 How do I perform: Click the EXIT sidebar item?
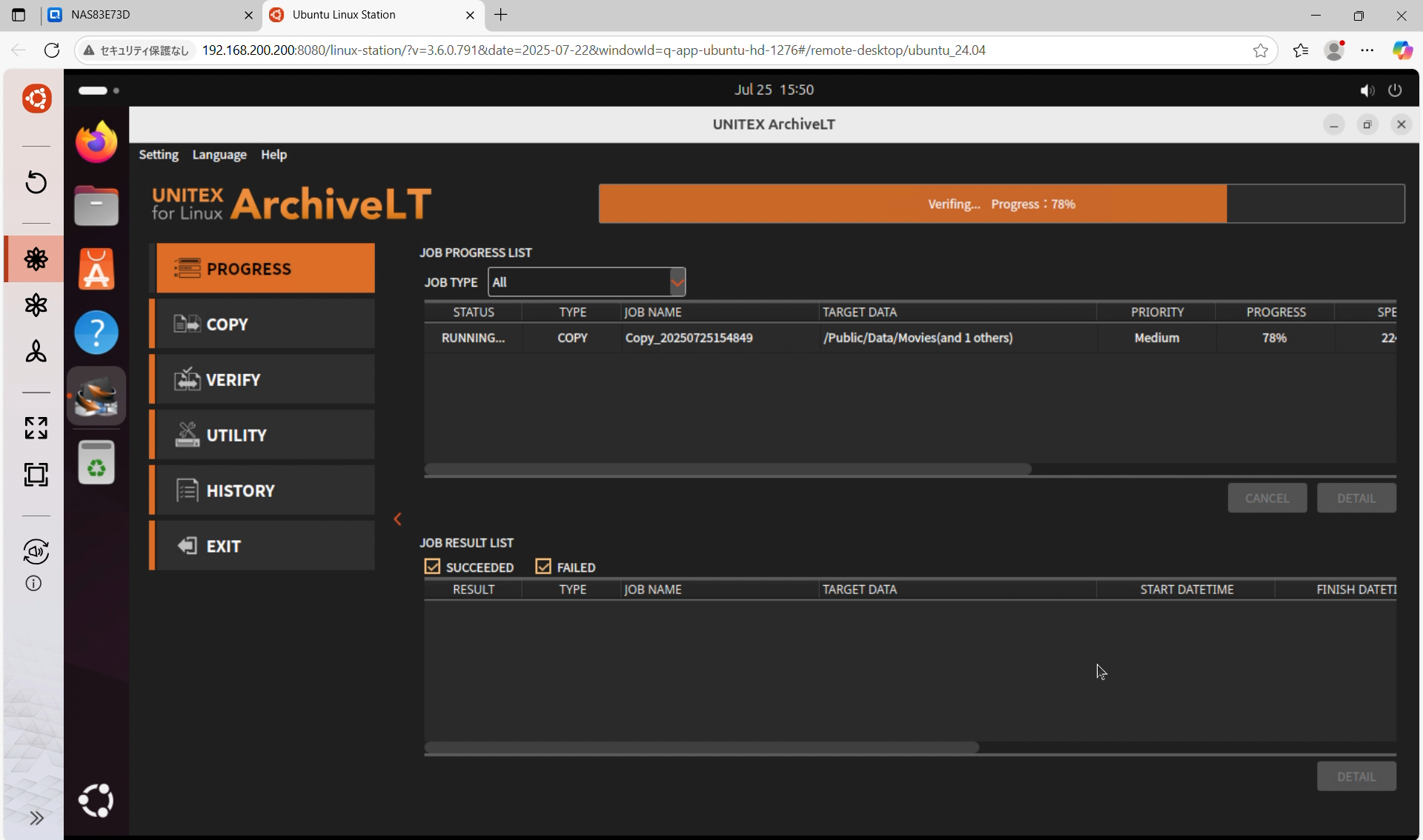(264, 546)
